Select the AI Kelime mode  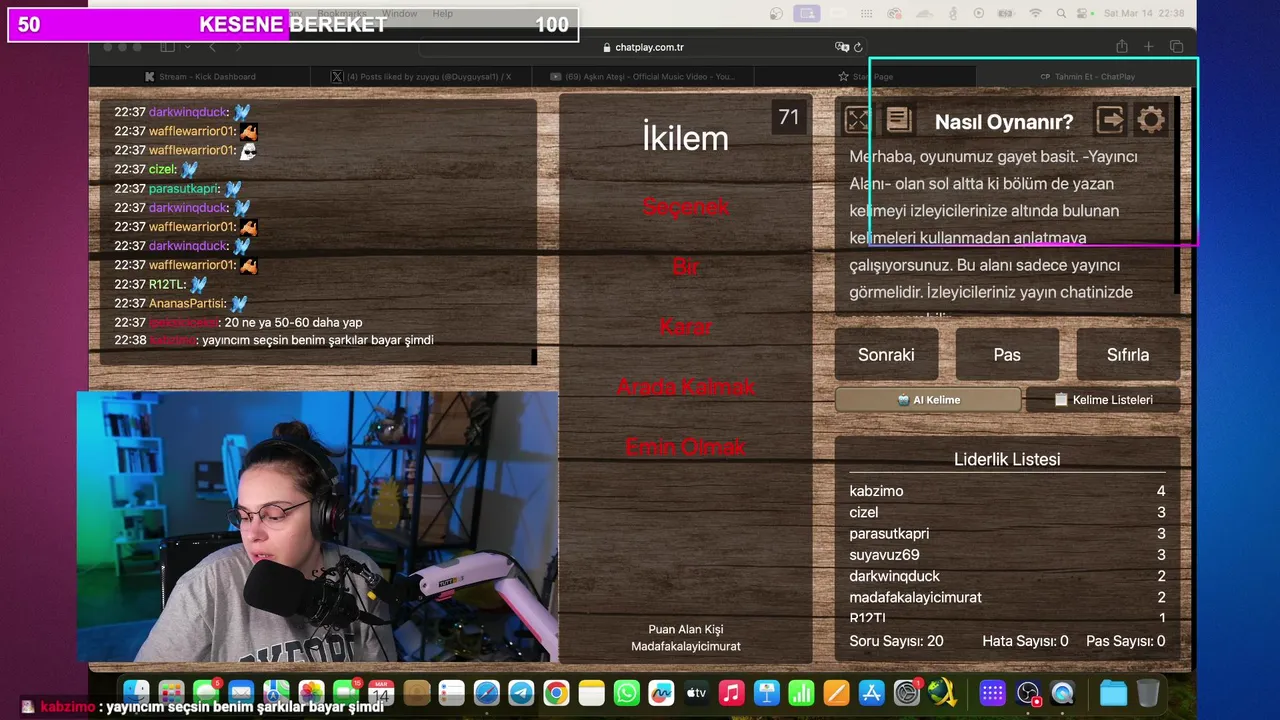coord(929,400)
